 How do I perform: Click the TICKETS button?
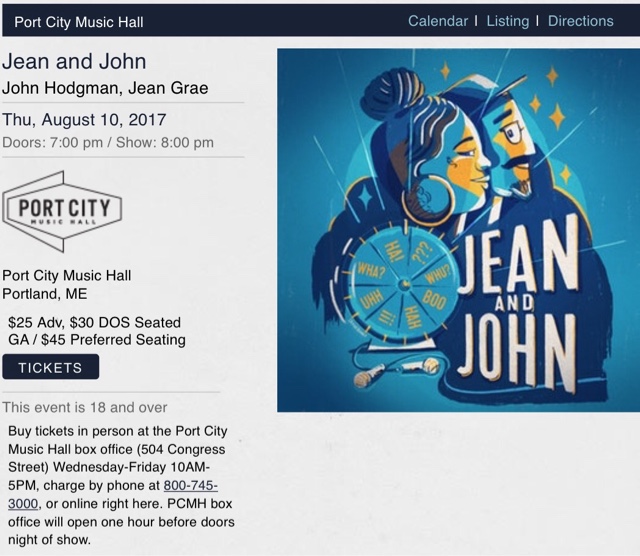coord(51,367)
